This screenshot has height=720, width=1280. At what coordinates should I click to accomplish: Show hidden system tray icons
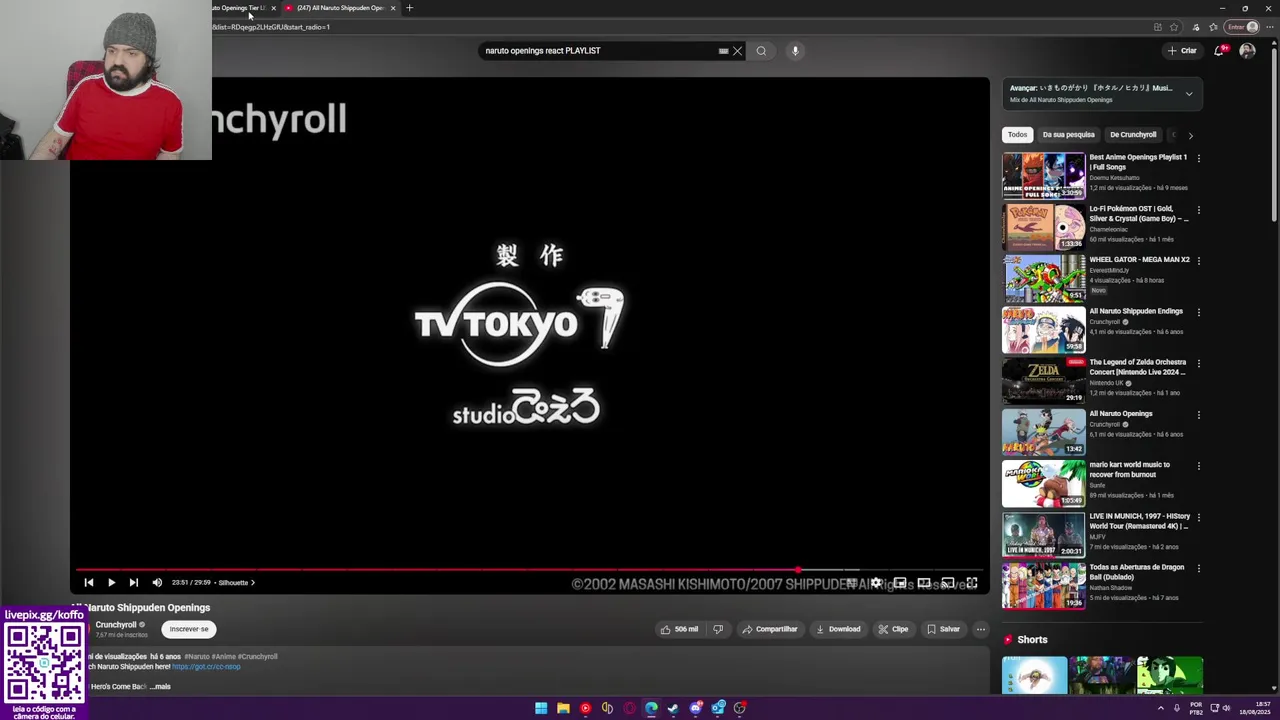tap(1161, 708)
